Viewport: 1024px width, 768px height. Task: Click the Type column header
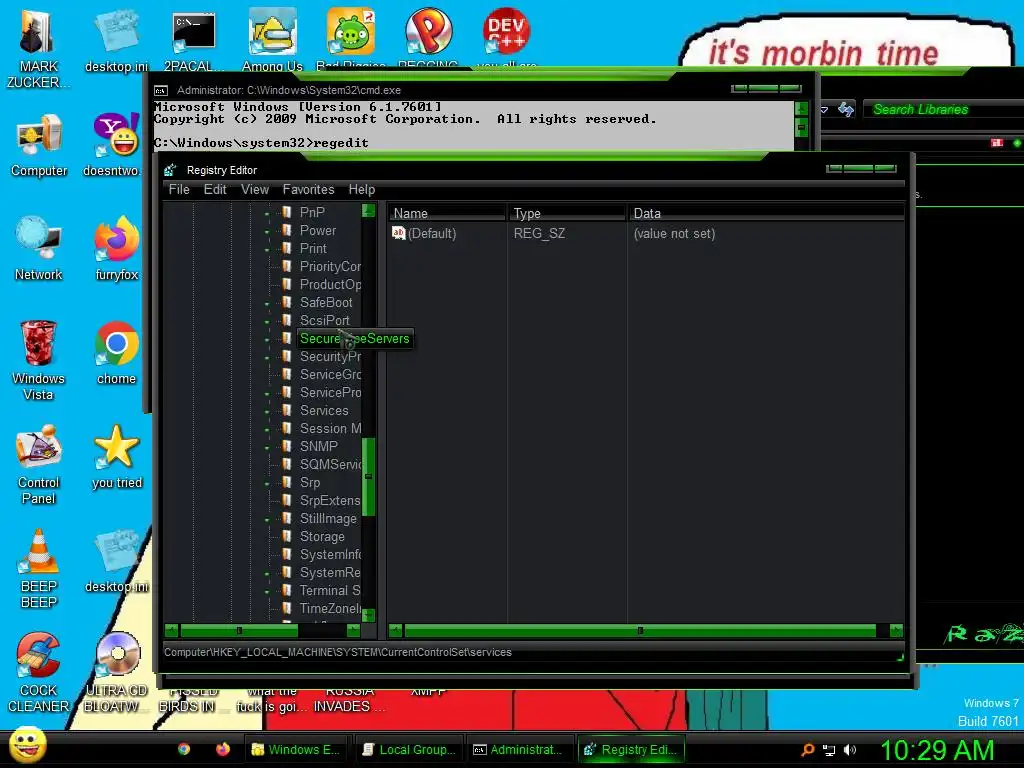pos(567,213)
